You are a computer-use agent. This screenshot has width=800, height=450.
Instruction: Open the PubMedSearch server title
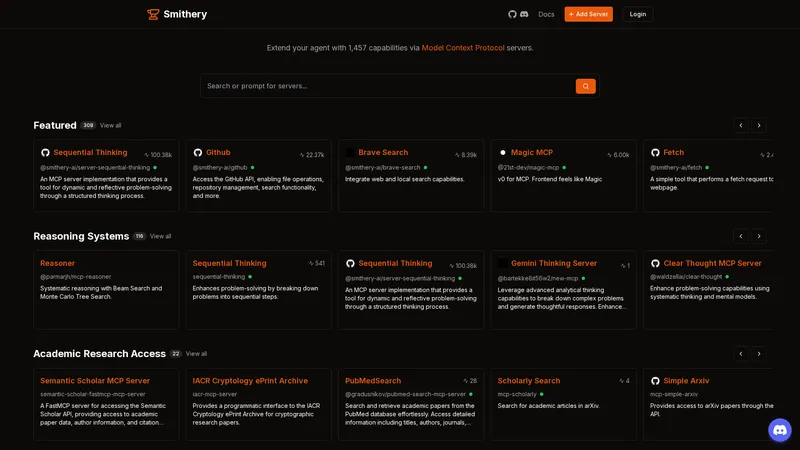pos(373,381)
